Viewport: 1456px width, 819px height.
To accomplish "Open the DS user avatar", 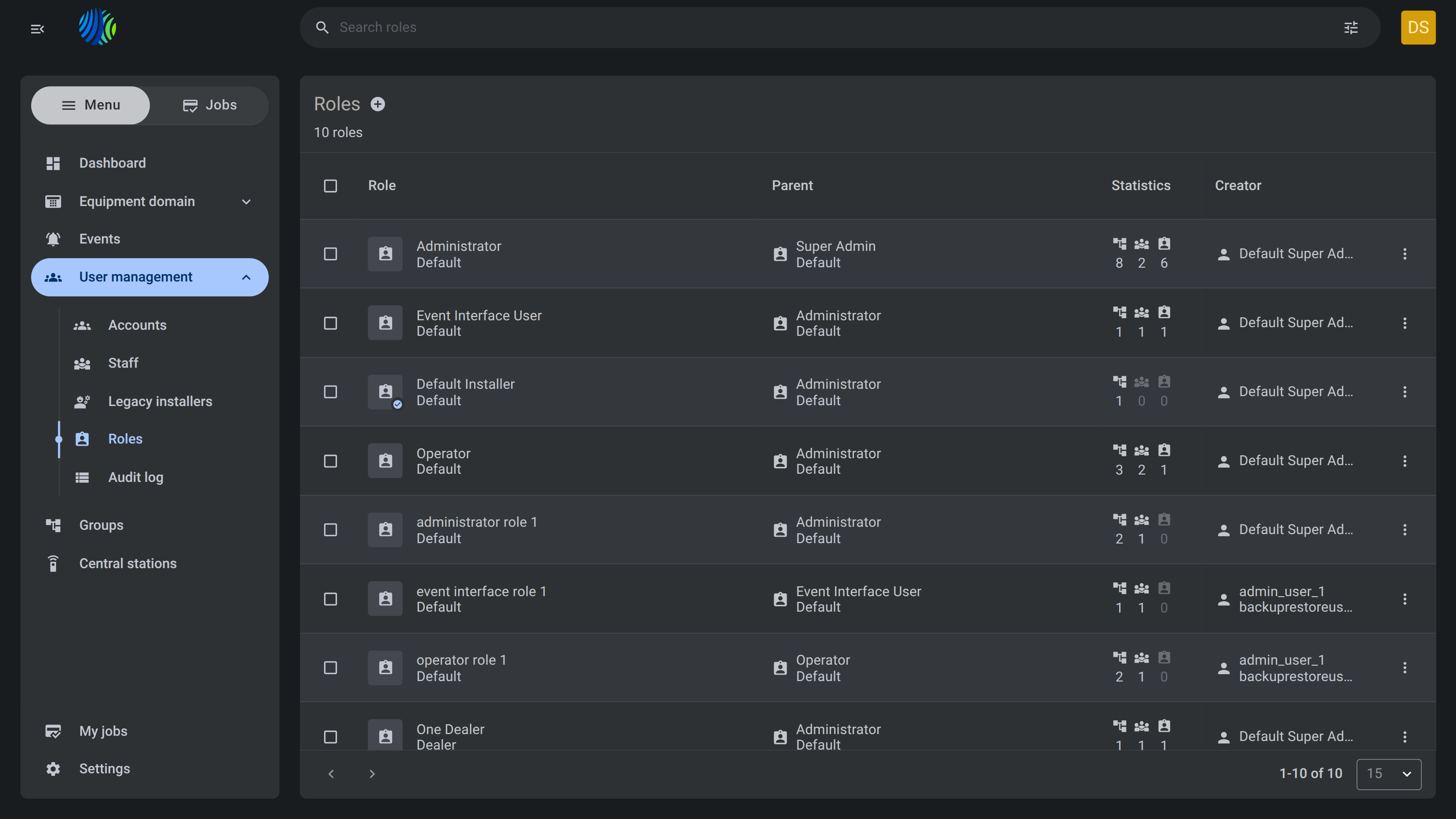I will 1418,28.
